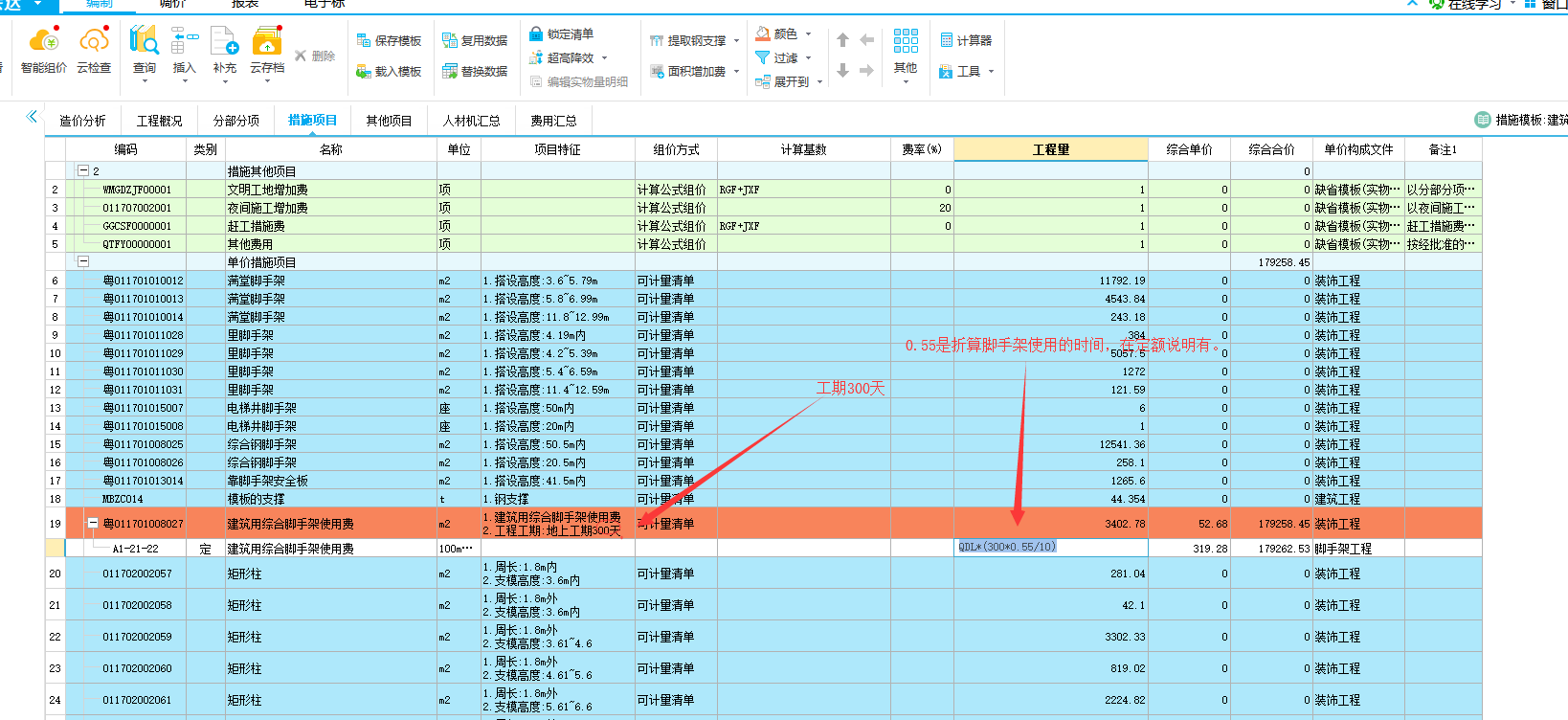Open the 工具 tools menu
The width and height of the screenshot is (1568, 720).
960,71
